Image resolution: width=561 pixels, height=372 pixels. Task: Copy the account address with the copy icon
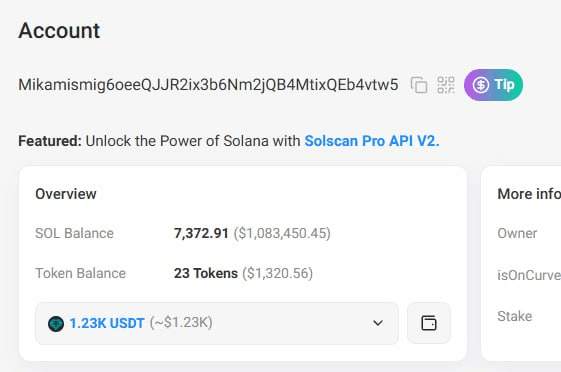coord(419,85)
